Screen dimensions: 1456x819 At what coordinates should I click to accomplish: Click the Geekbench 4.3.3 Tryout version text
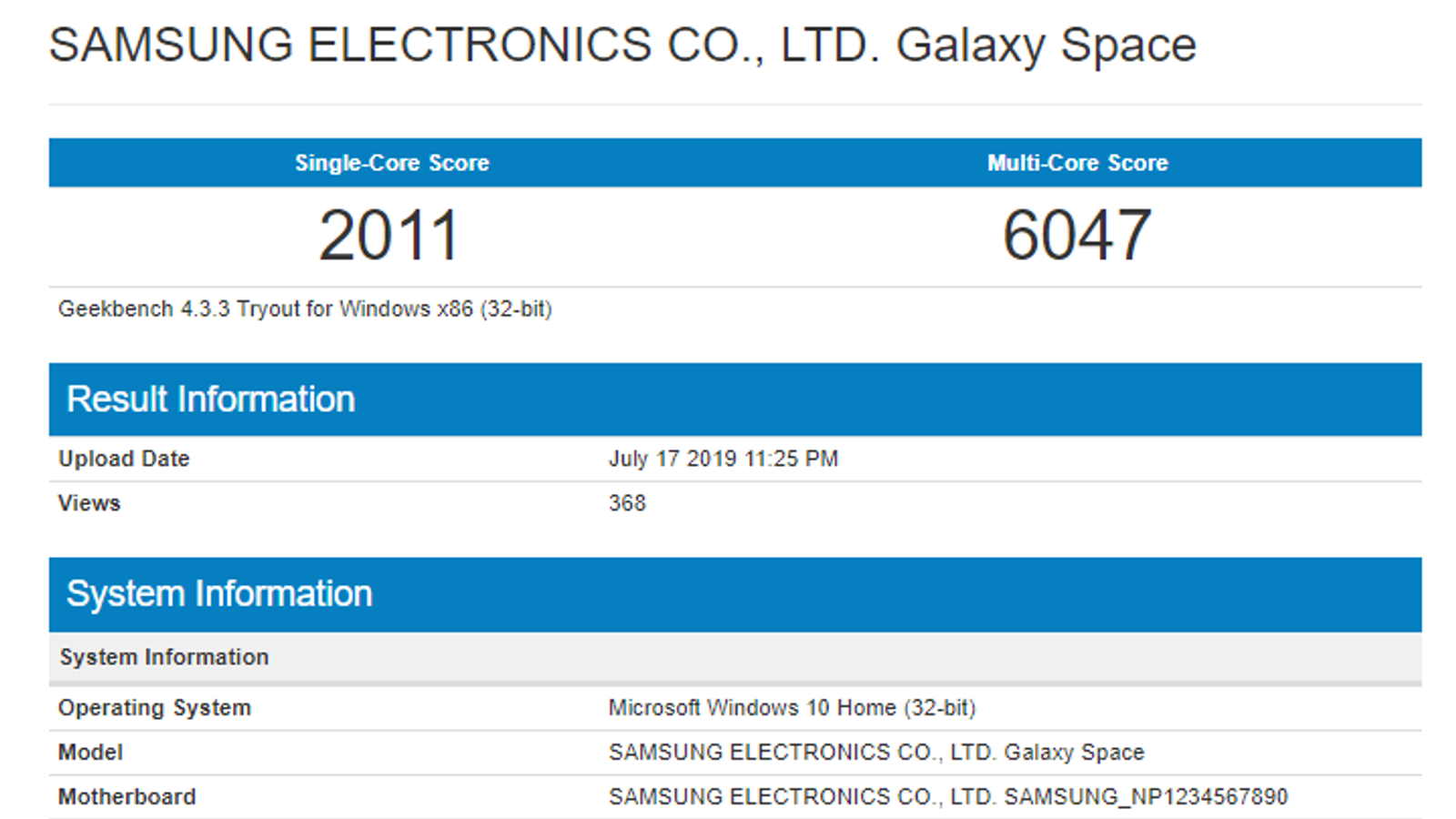pyautogui.click(x=305, y=309)
